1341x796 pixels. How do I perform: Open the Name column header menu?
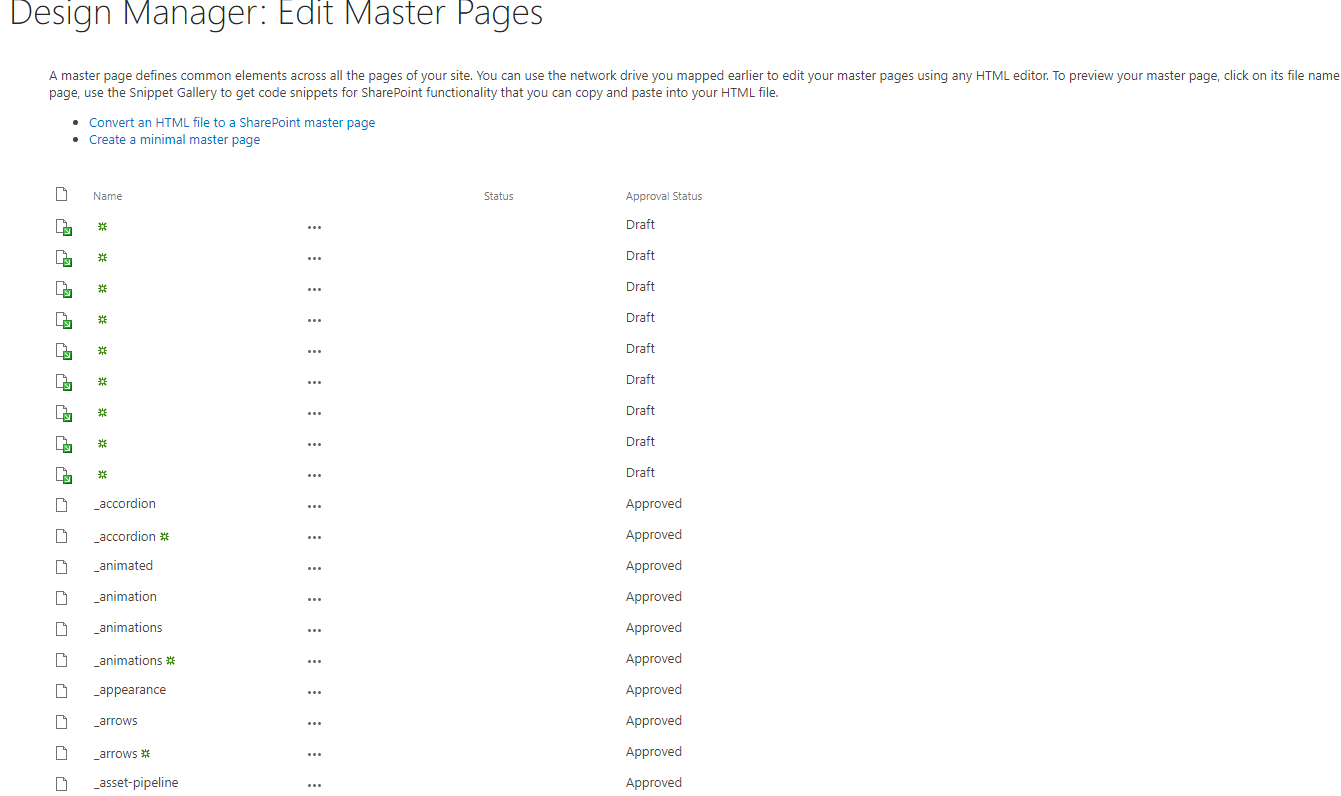(x=107, y=195)
